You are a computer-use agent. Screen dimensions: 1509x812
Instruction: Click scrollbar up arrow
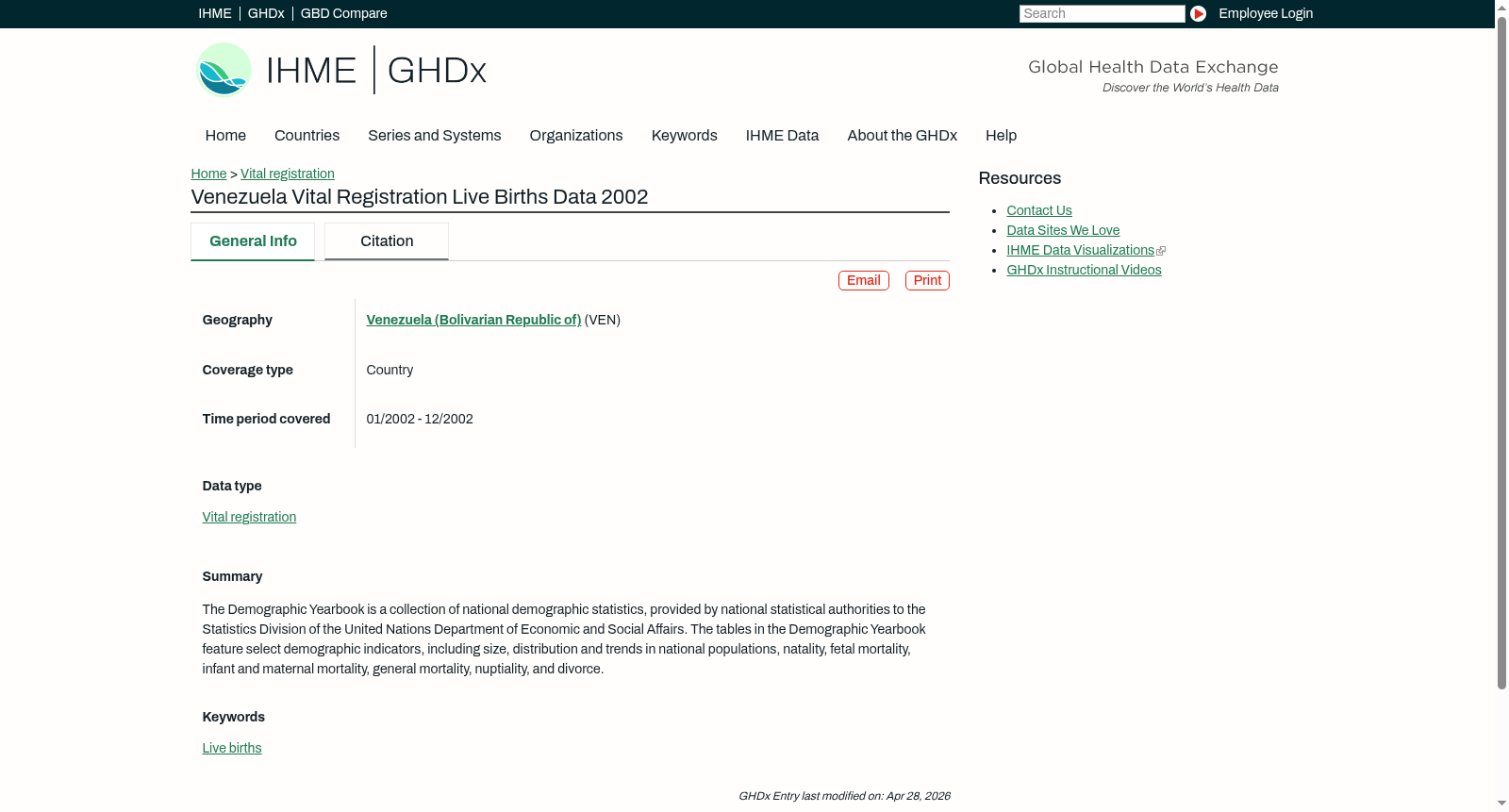click(1501, 8)
